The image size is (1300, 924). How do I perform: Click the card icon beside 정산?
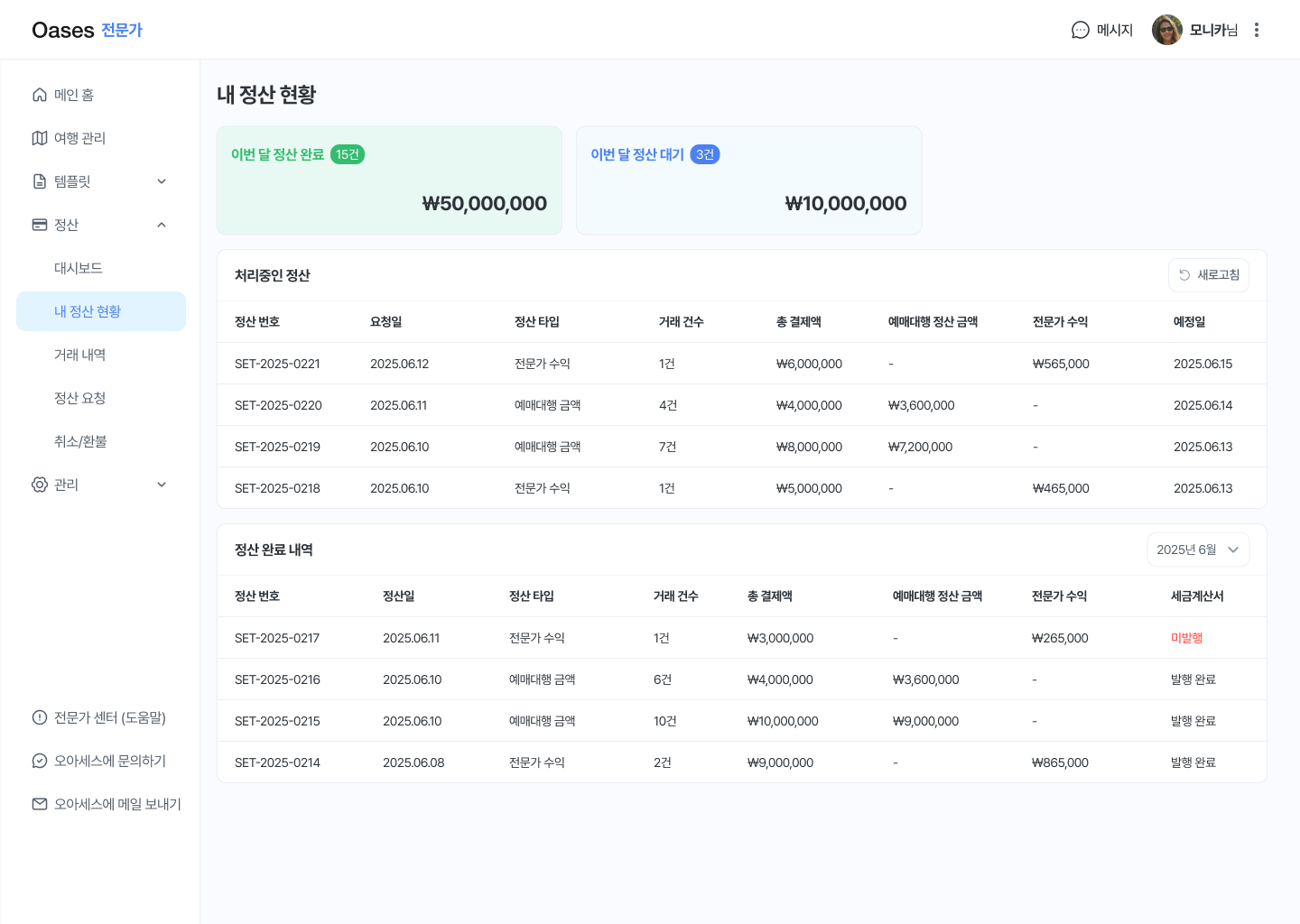[40, 225]
